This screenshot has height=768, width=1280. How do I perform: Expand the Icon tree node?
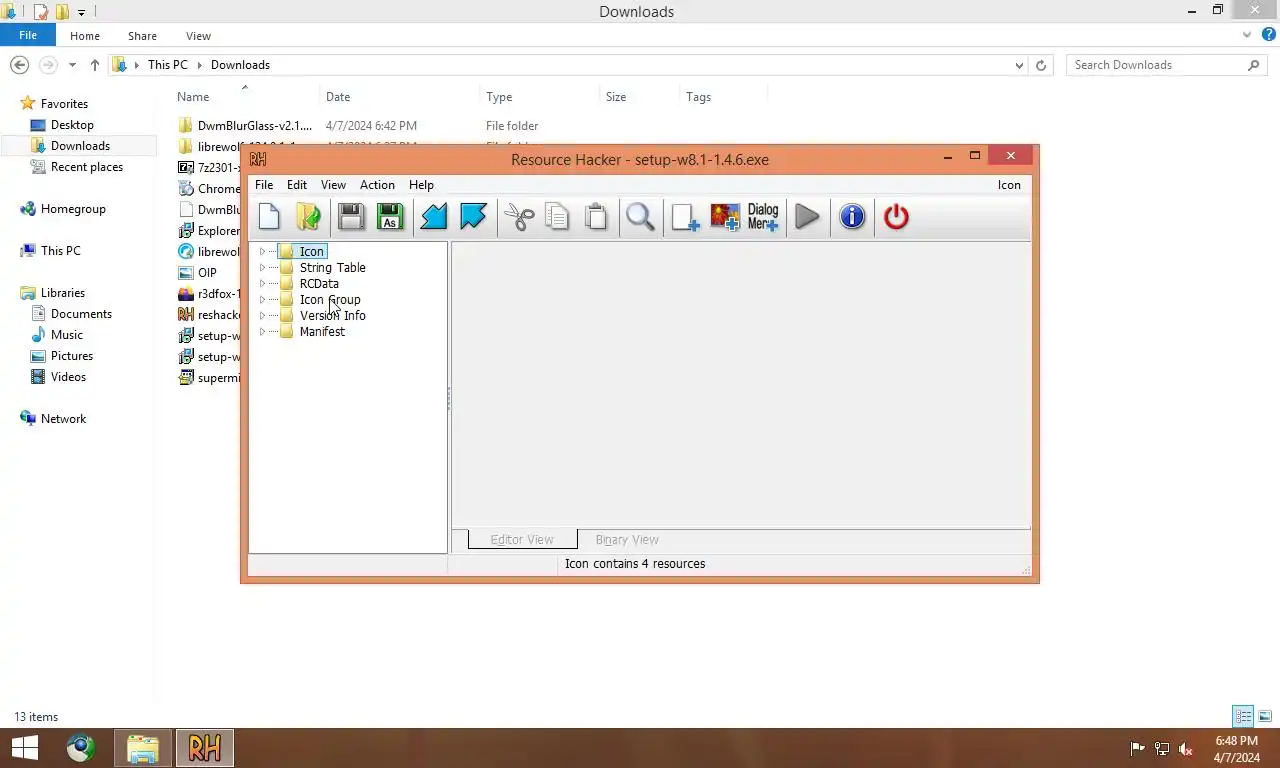pyautogui.click(x=262, y=251)
